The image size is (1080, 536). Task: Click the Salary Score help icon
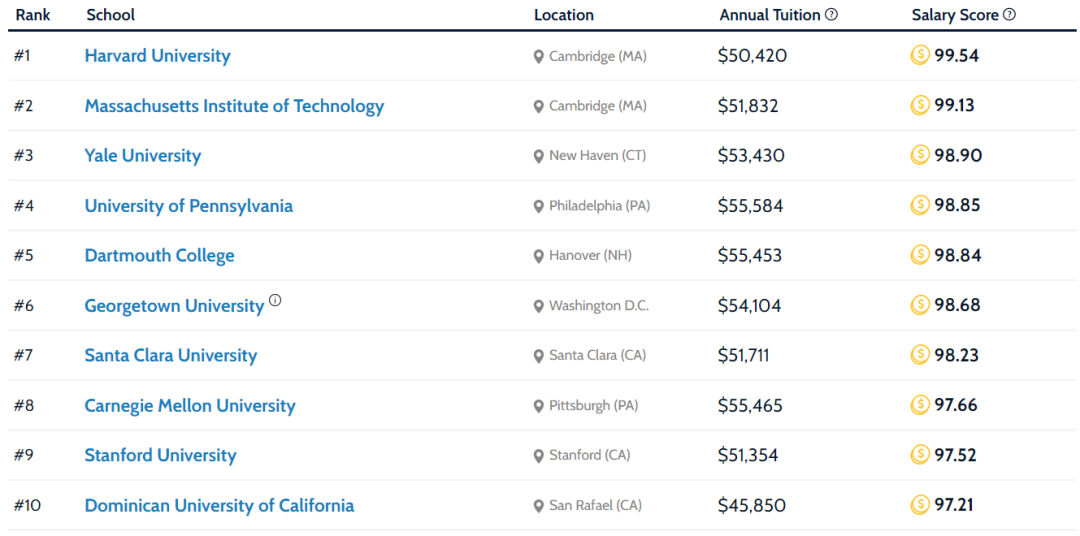click(x=1010, y=15)
